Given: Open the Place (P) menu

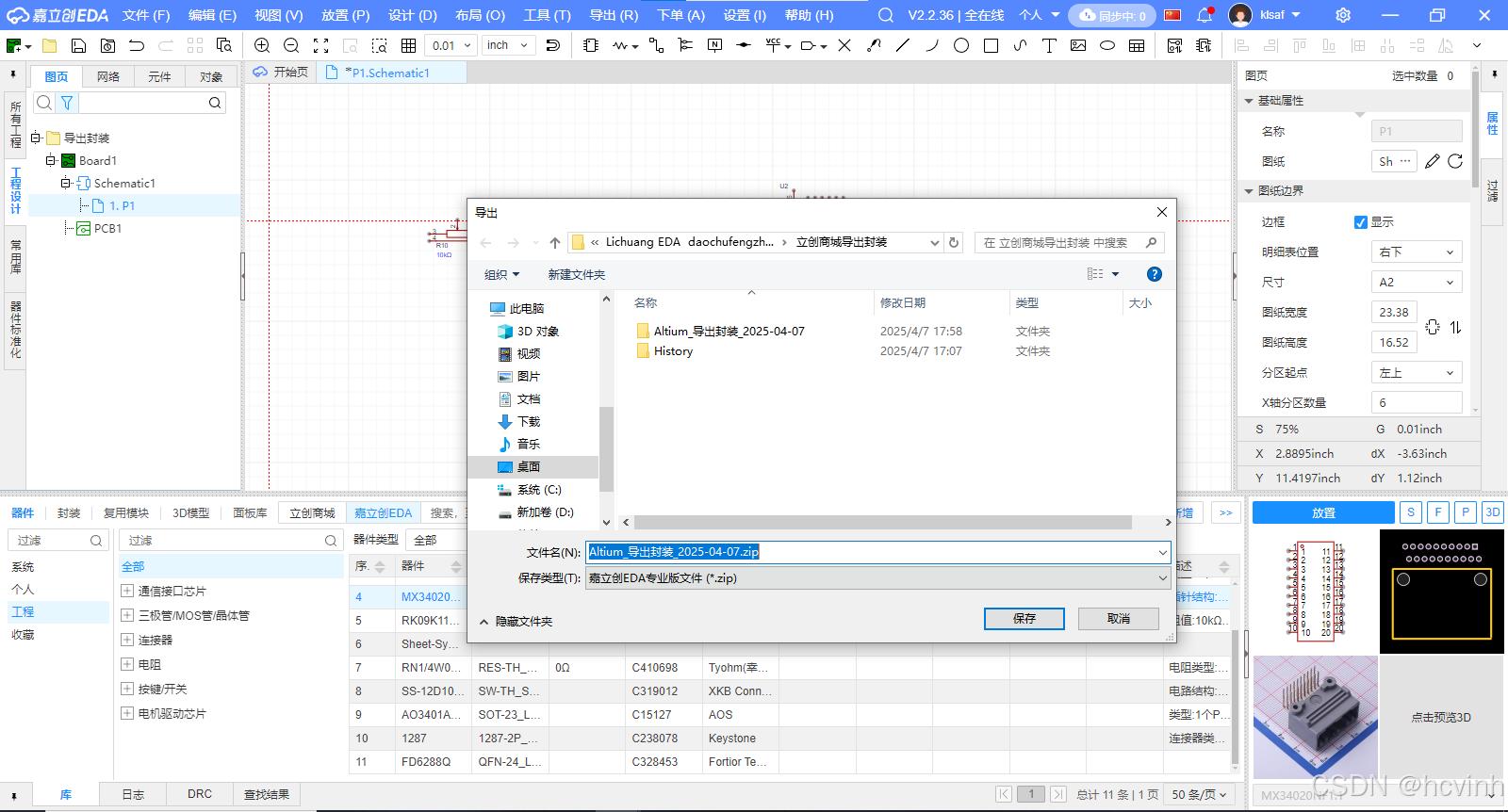Looking at the screenshot, I should click(345, 15).
